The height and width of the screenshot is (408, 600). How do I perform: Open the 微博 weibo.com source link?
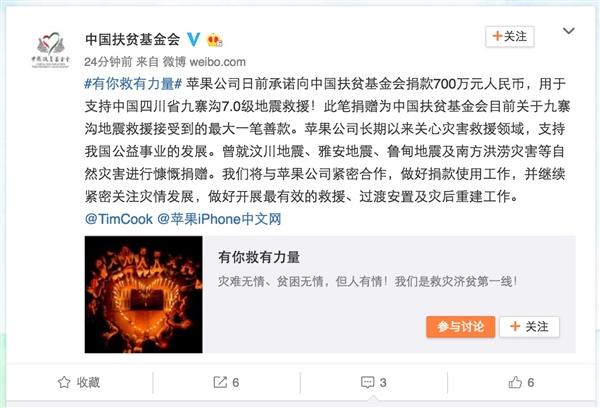tap(204, 62)
